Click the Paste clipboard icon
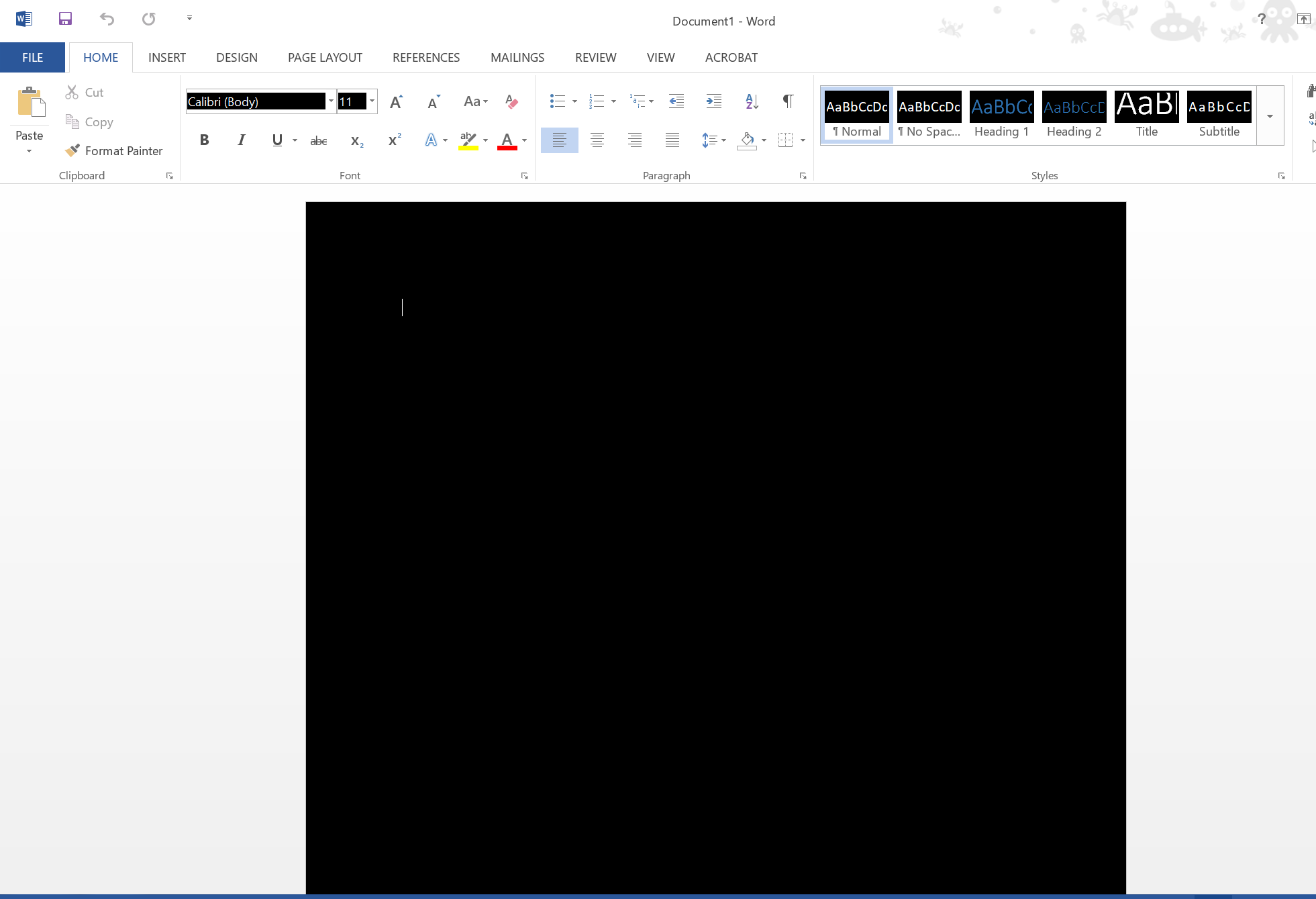Viewport: 1316px width, 899px height. coord(30,103)
